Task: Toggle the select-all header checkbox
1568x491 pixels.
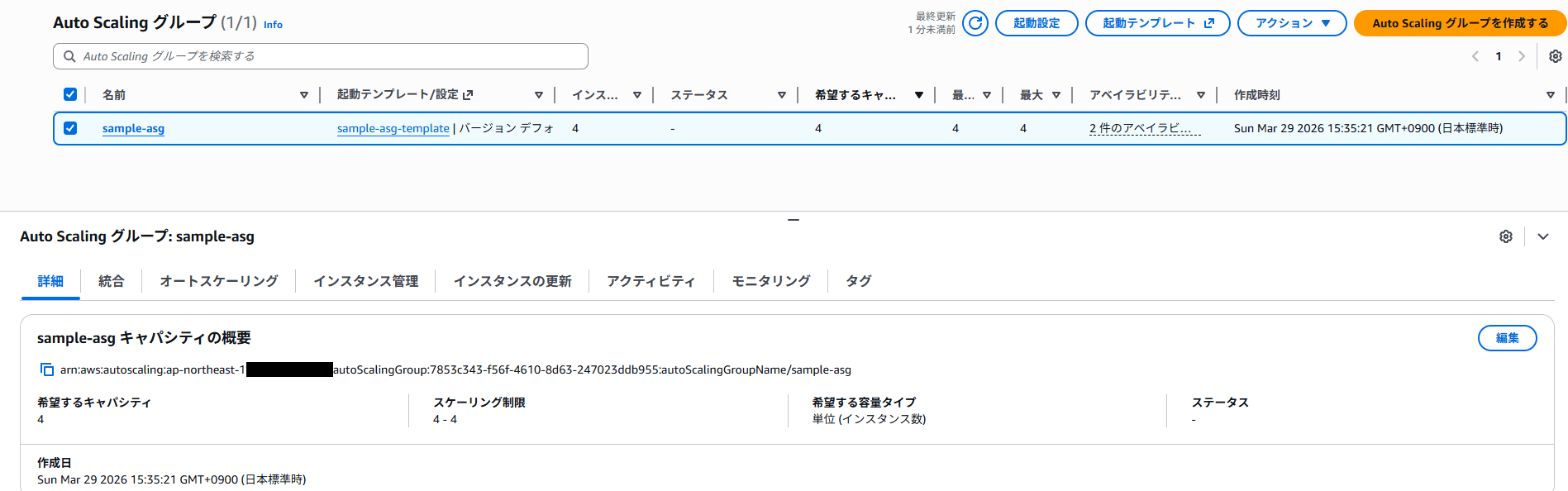Action: click(x=70, y=94)
